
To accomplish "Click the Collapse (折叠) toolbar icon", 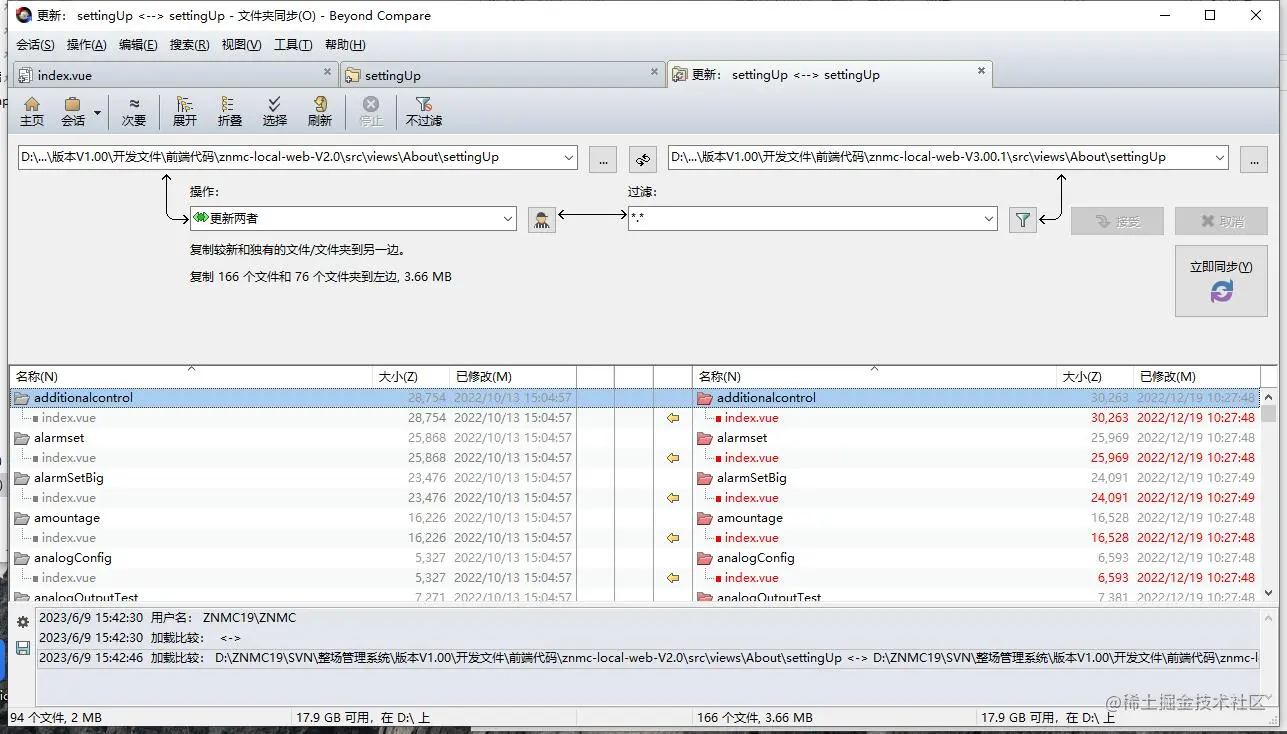I will [x=230, y=111].
